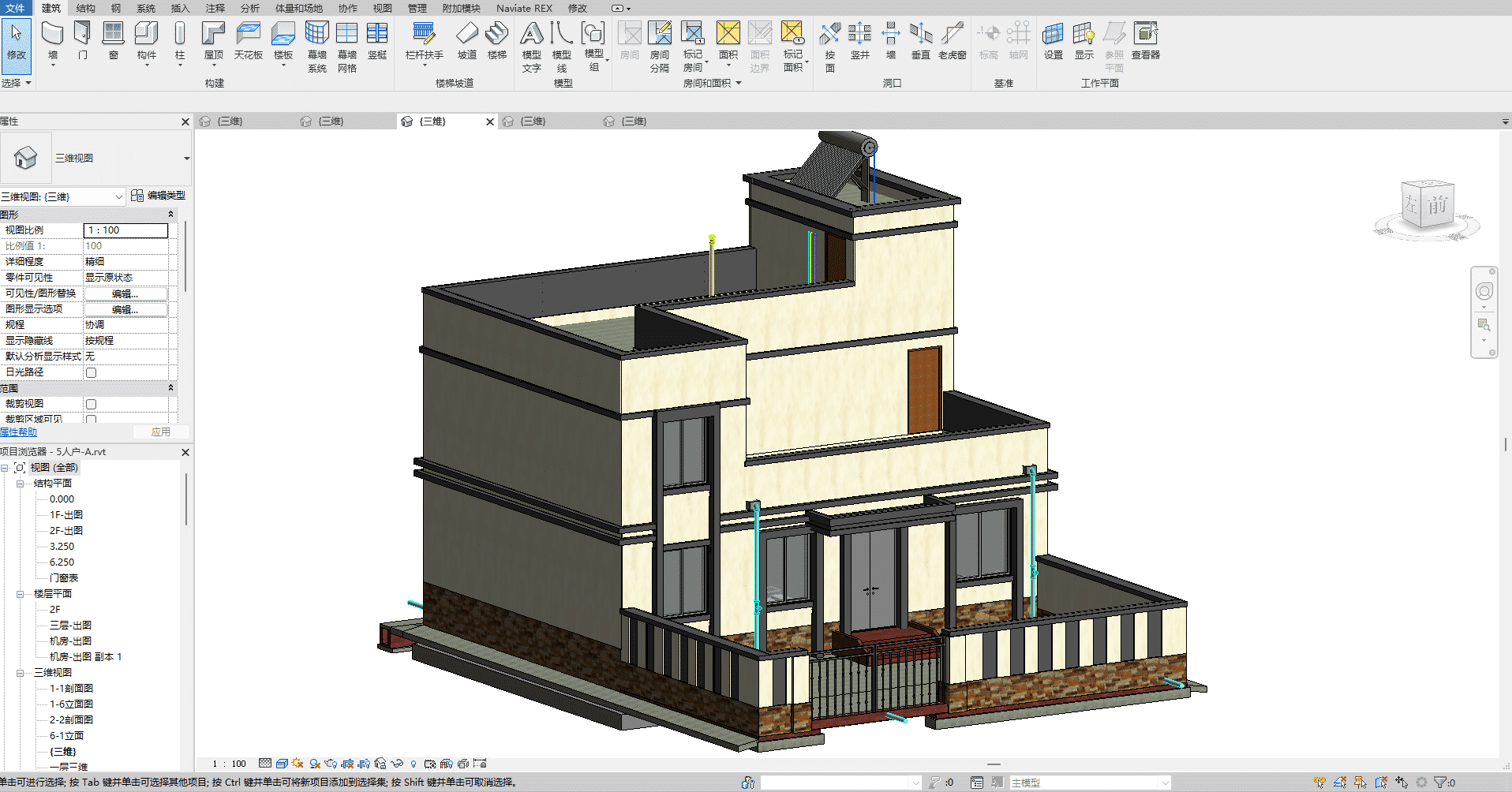The image size is (1512, 792).
Task: Collapse the 三维视图 tree node
Action: click(21, 673)
